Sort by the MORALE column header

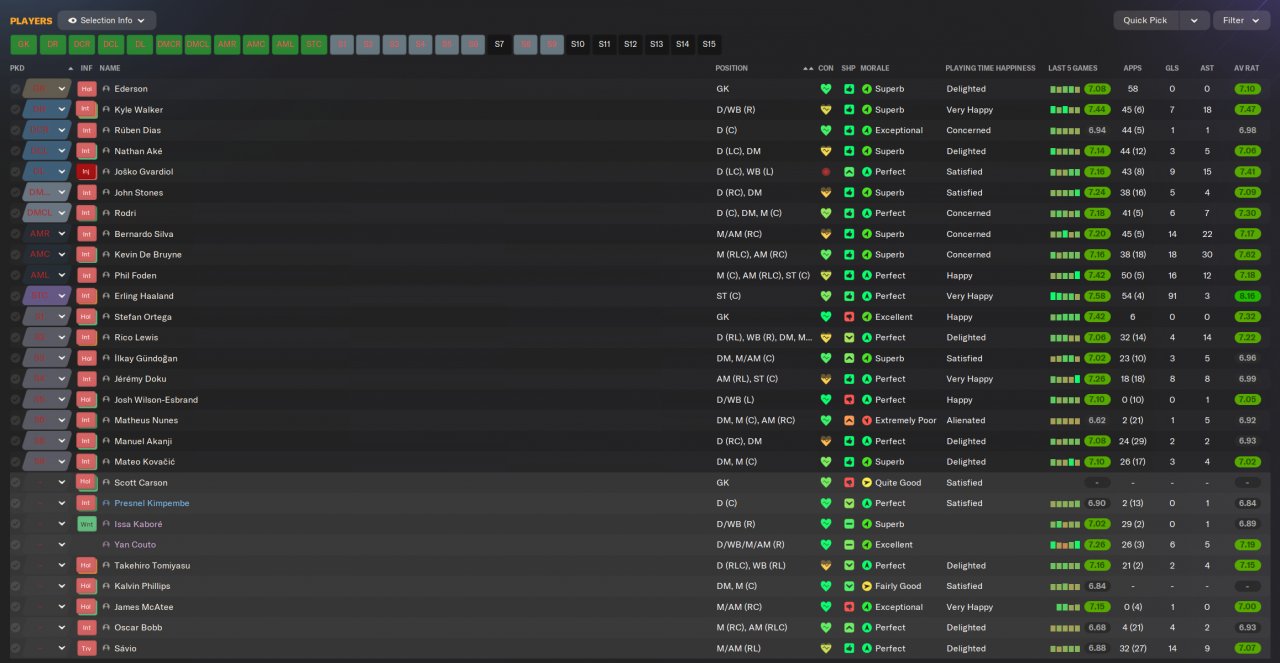[x=874, y=68]
